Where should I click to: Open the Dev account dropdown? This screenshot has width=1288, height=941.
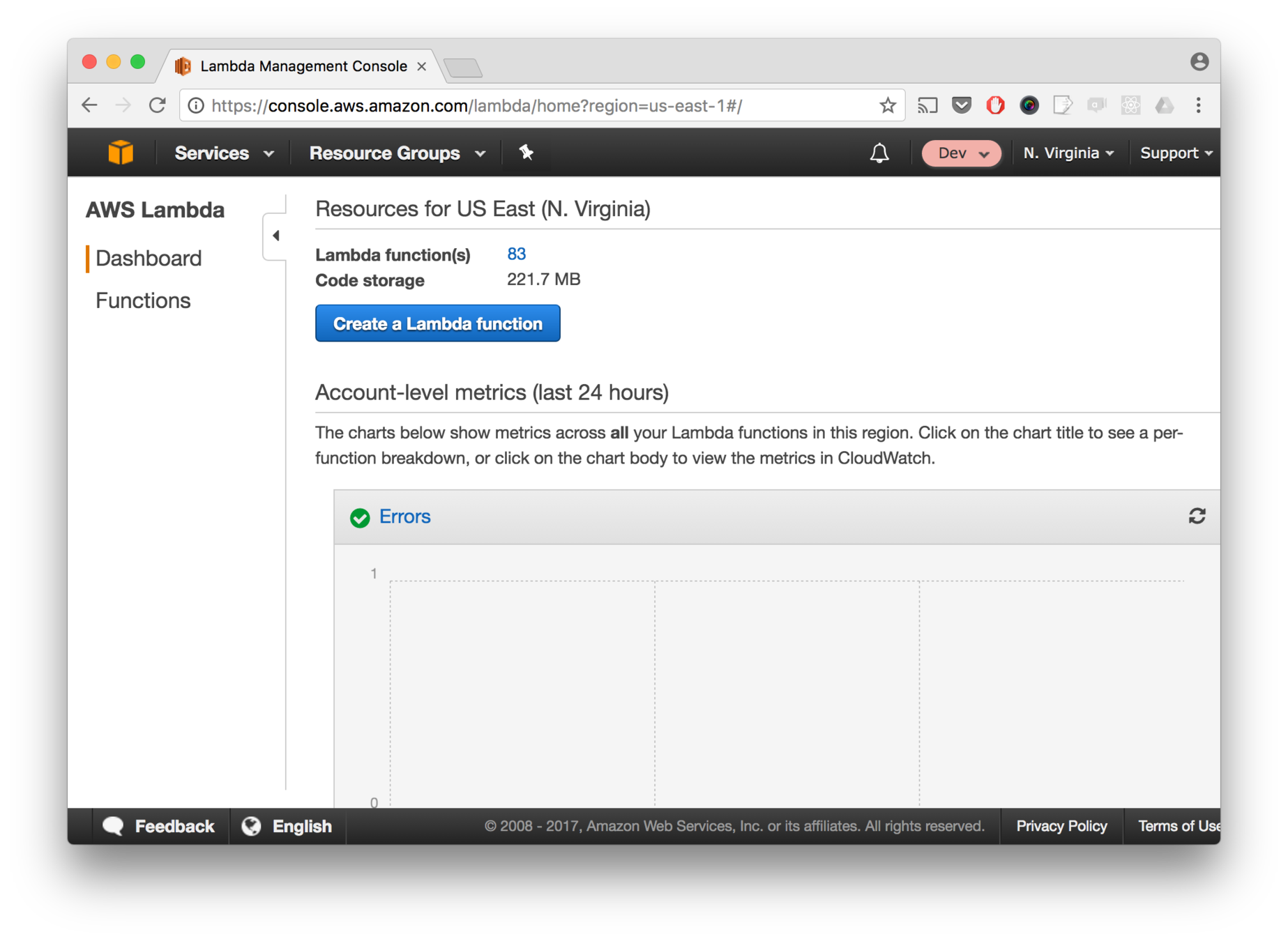960,153
